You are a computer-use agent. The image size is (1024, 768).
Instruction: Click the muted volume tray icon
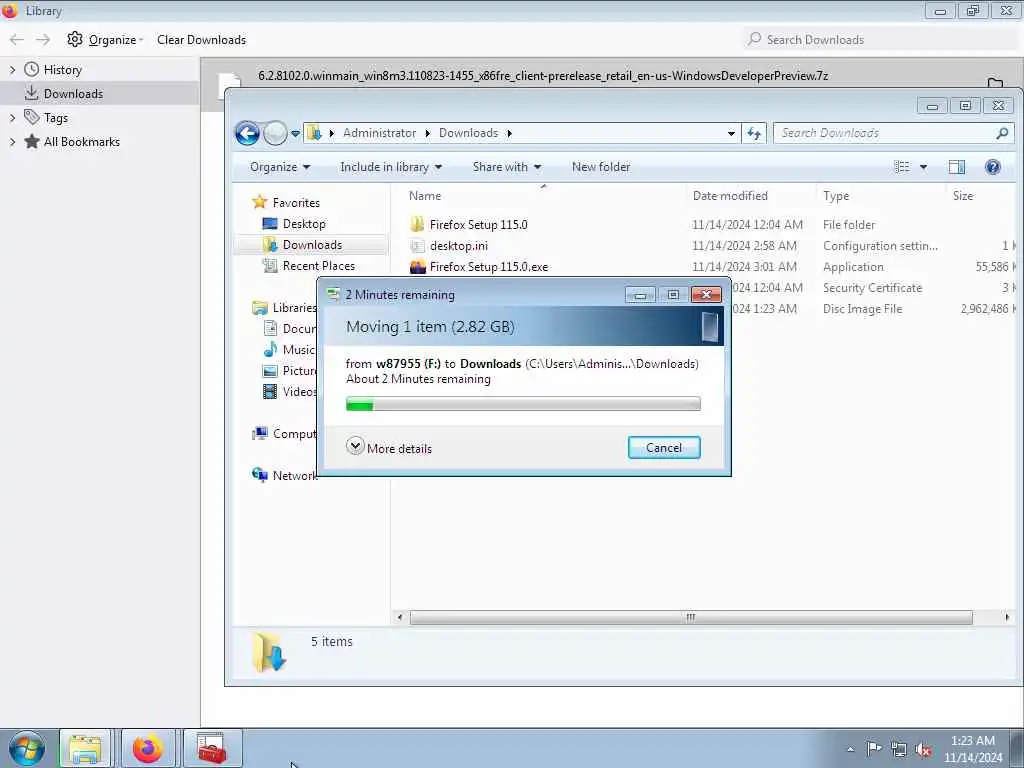(x=923, y=749)
